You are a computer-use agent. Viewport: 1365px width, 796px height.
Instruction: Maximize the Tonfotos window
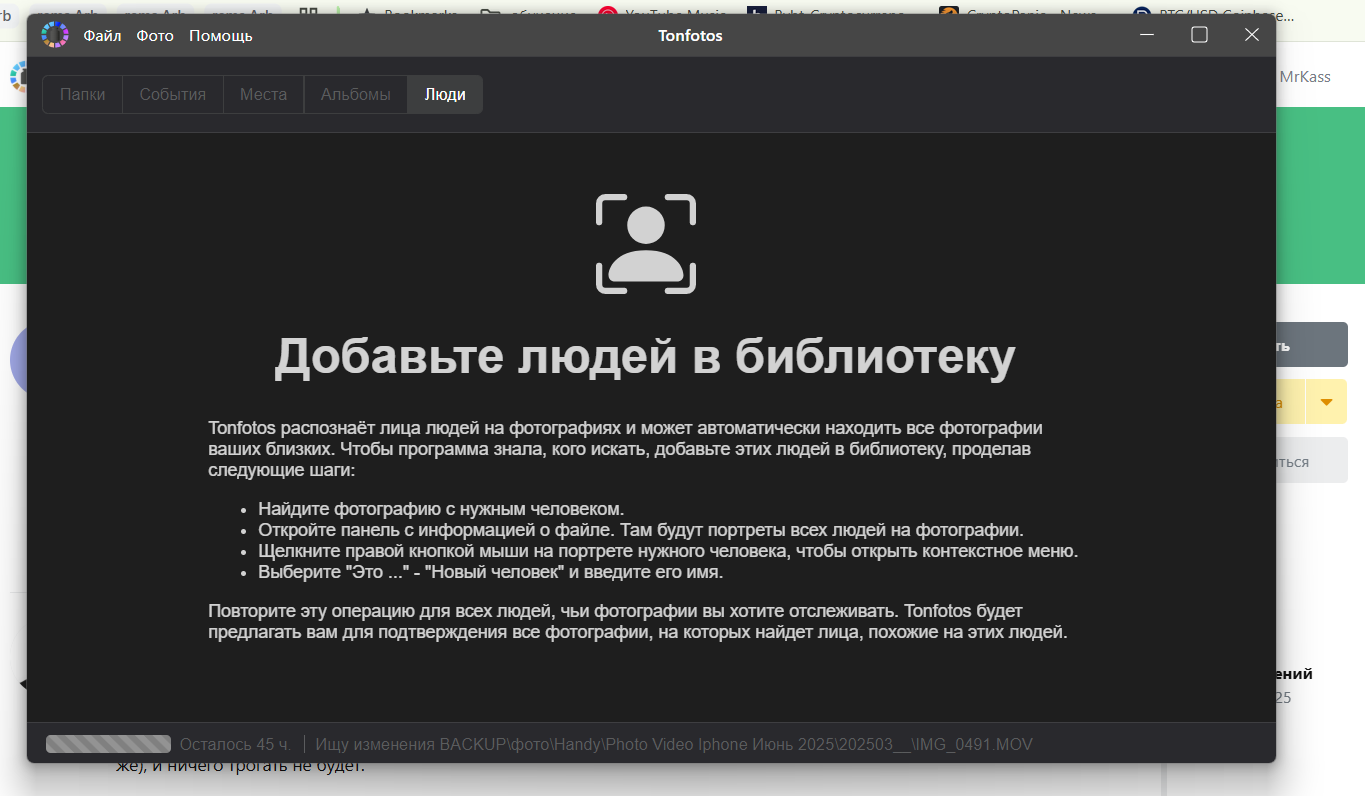(x=1199, y=35)
